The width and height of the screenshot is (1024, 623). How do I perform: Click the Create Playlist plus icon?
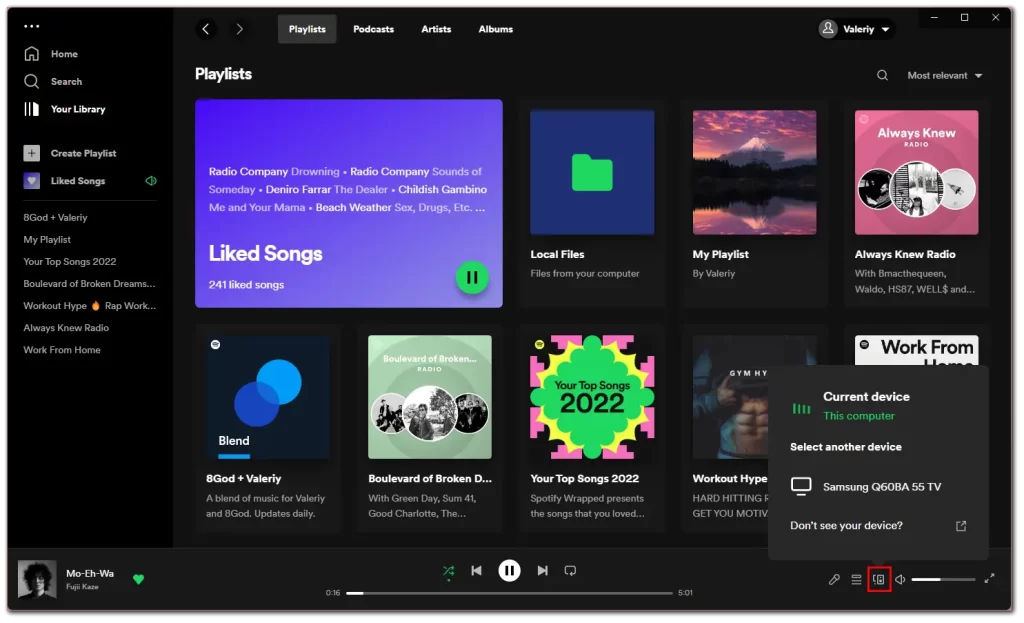point(31,153)
